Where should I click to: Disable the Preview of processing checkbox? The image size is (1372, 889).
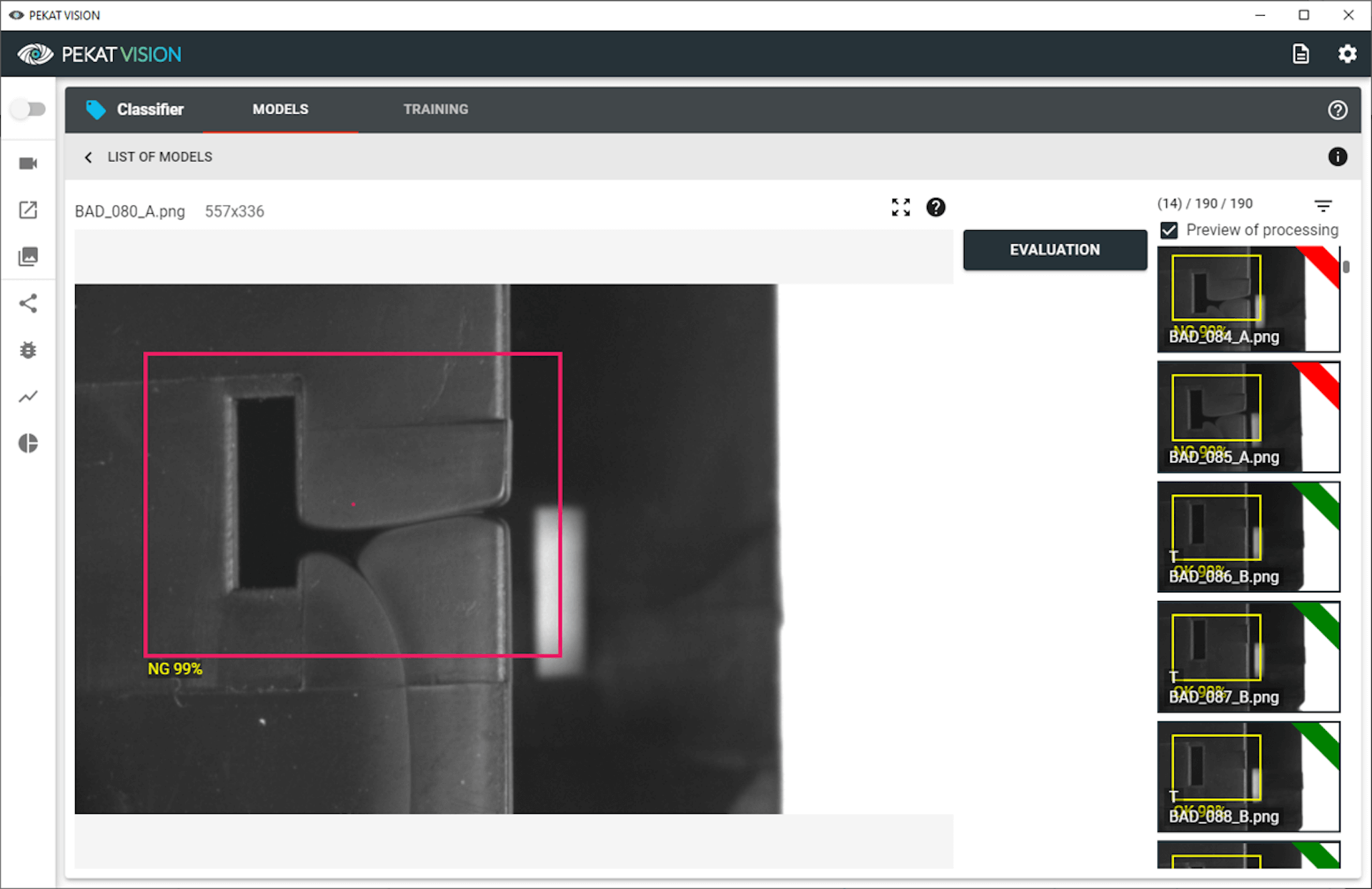1168,230
